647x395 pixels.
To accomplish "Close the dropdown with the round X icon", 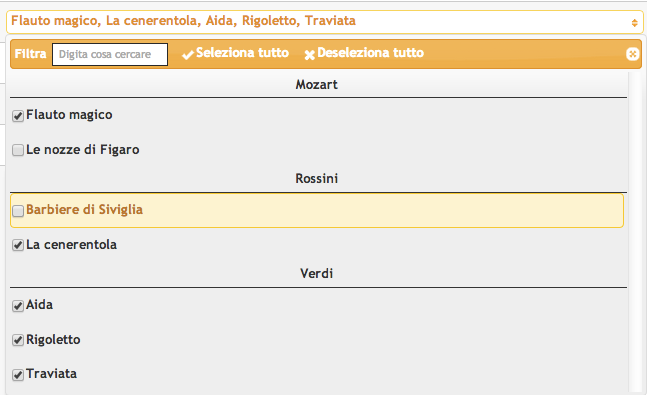I will tap(632, 54).
